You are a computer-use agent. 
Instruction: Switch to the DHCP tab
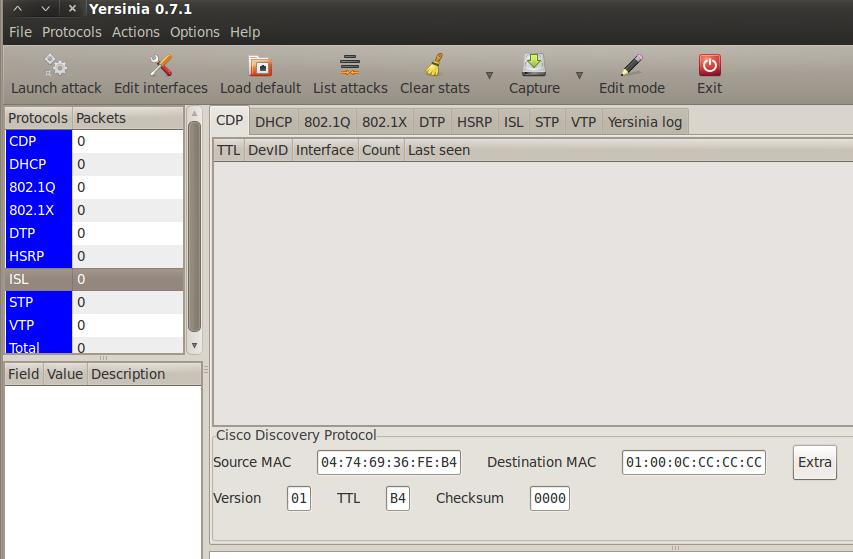click(x=274, y=122)
